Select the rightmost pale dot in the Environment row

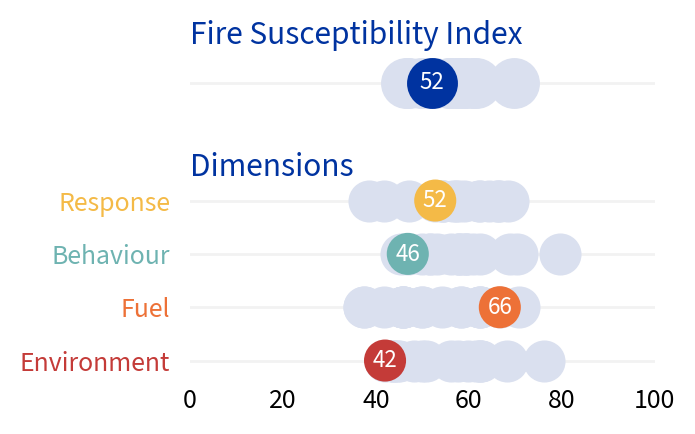click(x=544, y=361)
